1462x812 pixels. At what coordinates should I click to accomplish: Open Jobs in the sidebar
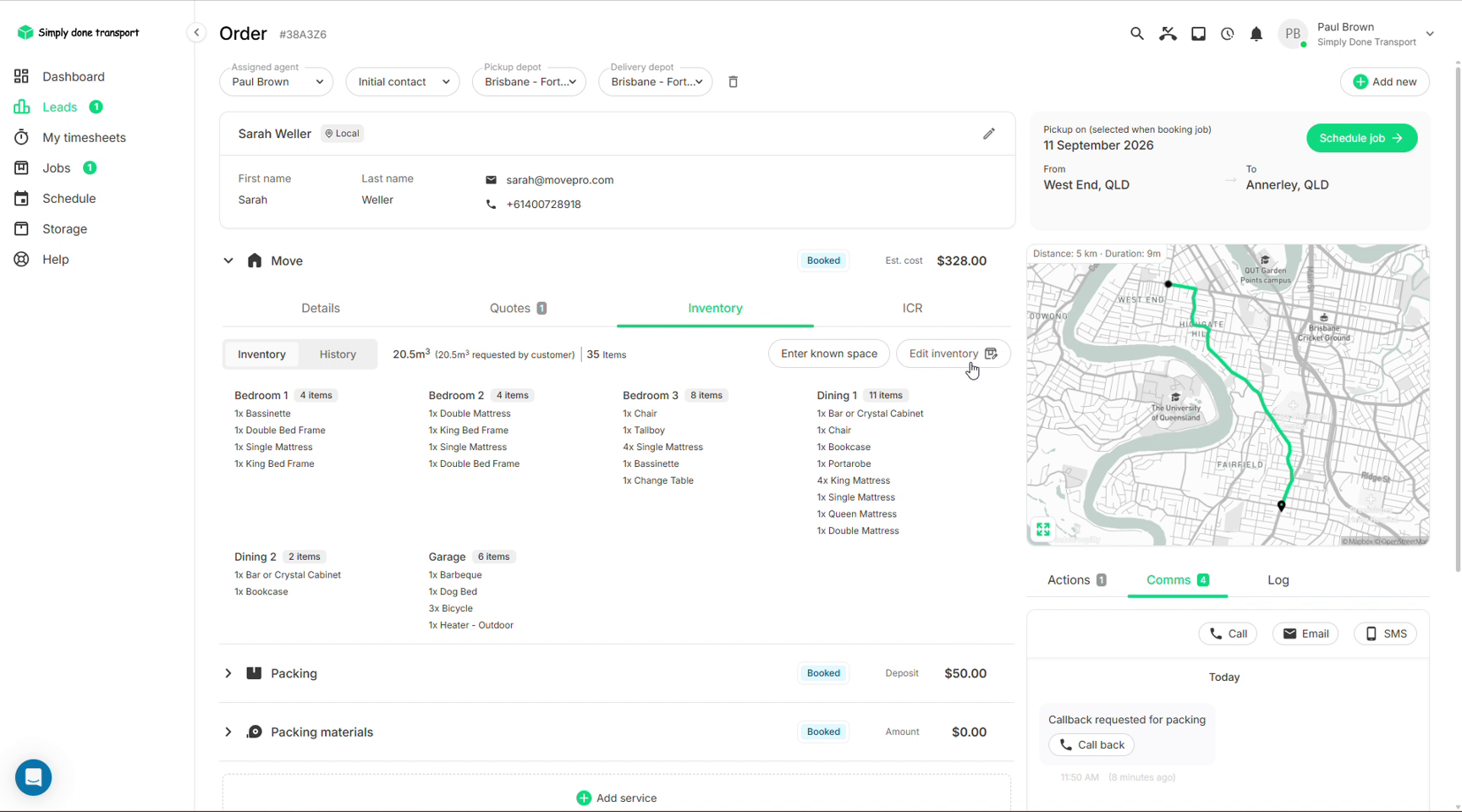click(55, 167)
